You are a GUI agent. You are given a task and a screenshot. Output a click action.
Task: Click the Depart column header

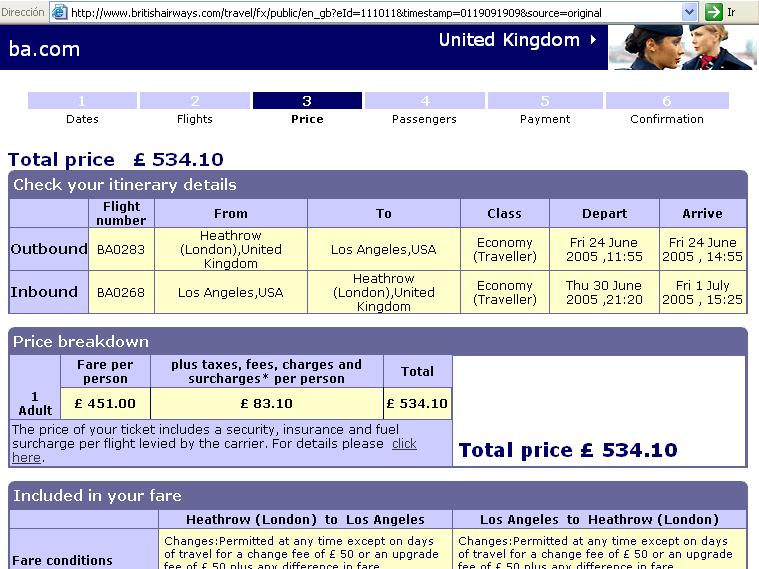(x=604, y=213)
